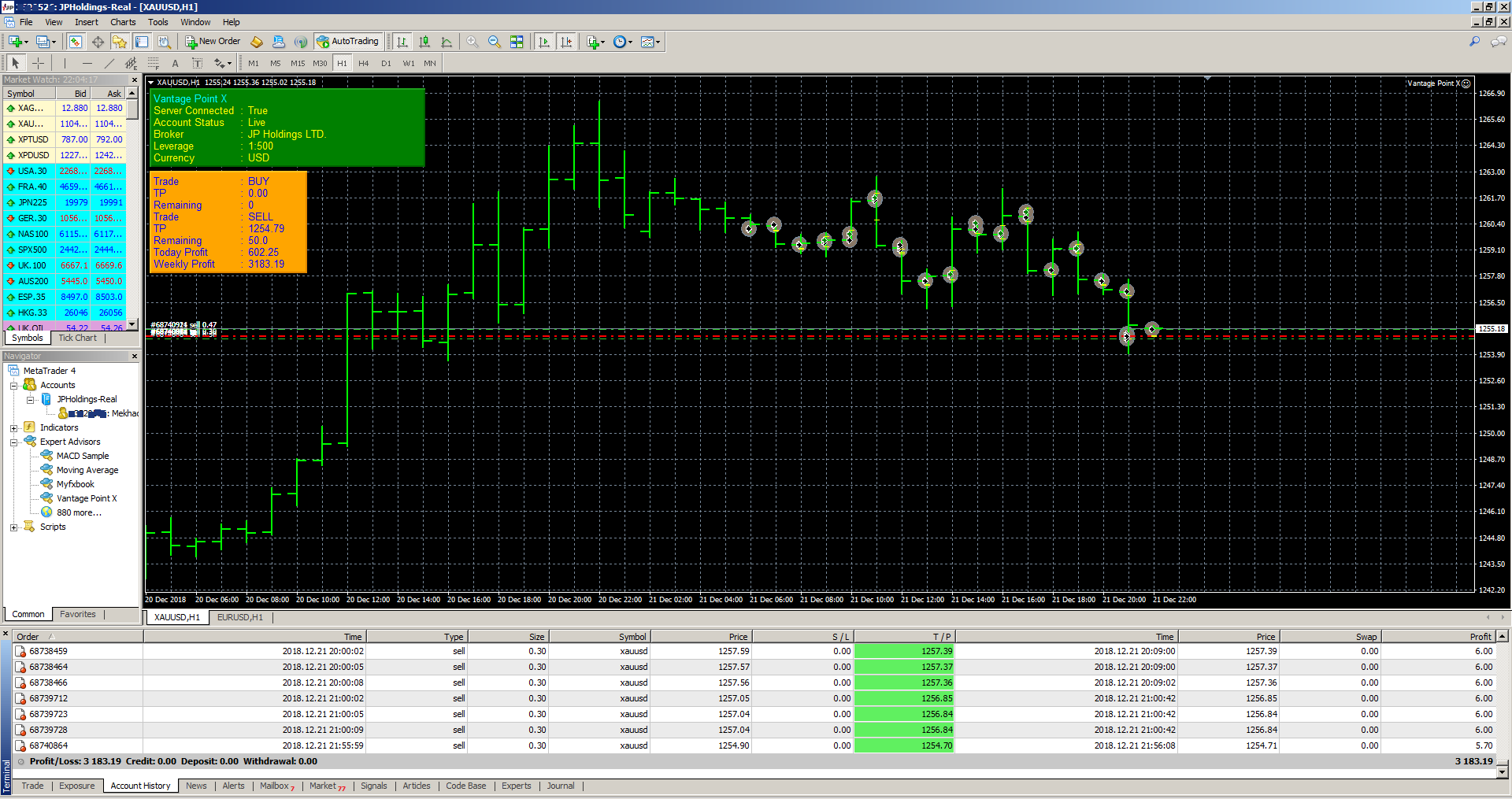Toggle the chart shift option
The height and width of the screenshot is (799, 1512).
566,42
